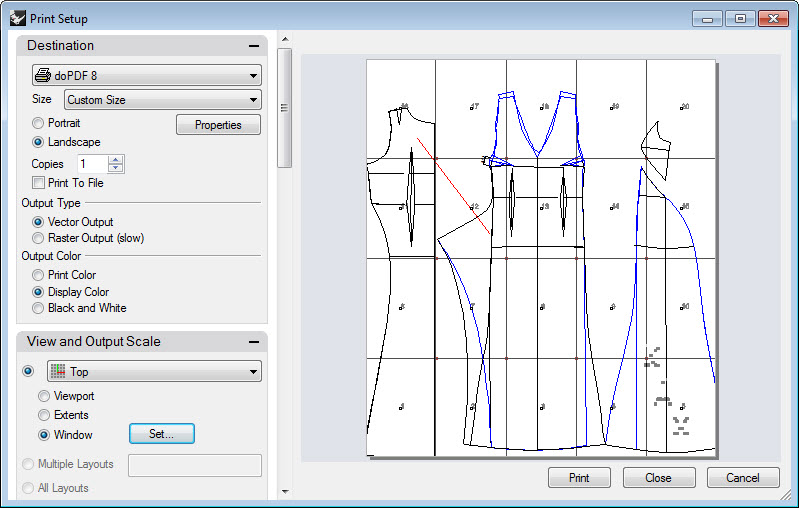Select Display Color option

pyautogui.click(x=38, y=292)
